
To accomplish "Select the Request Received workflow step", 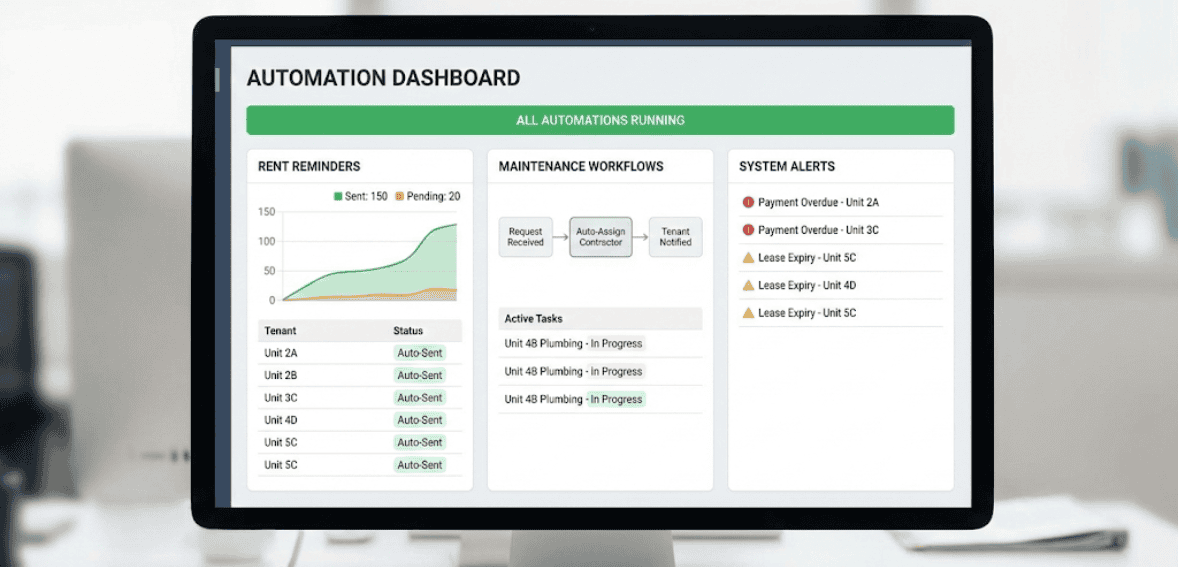I will click(525, 237).
